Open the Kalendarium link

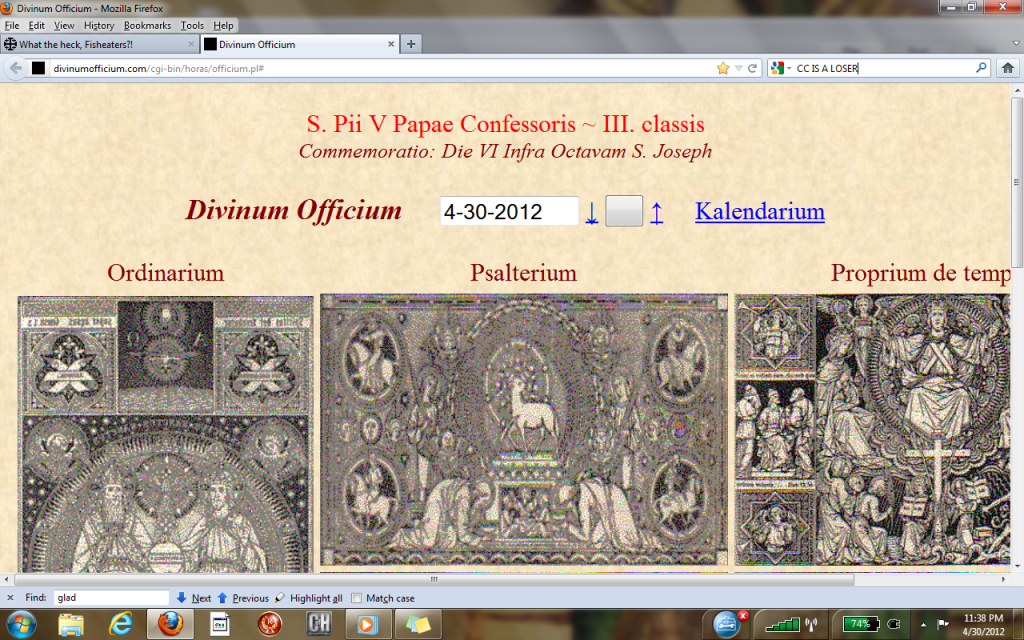coord(760,211)
